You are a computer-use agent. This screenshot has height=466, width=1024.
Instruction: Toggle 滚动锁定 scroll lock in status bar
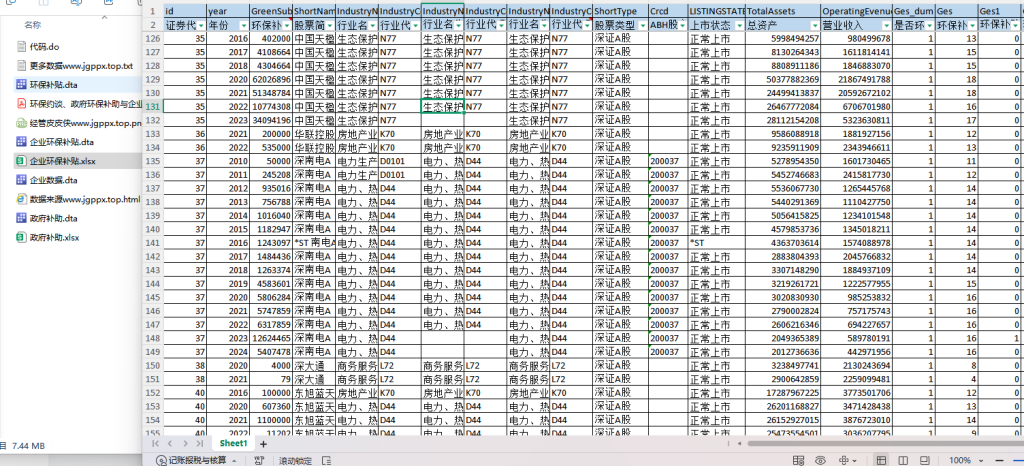coord(295,460)
